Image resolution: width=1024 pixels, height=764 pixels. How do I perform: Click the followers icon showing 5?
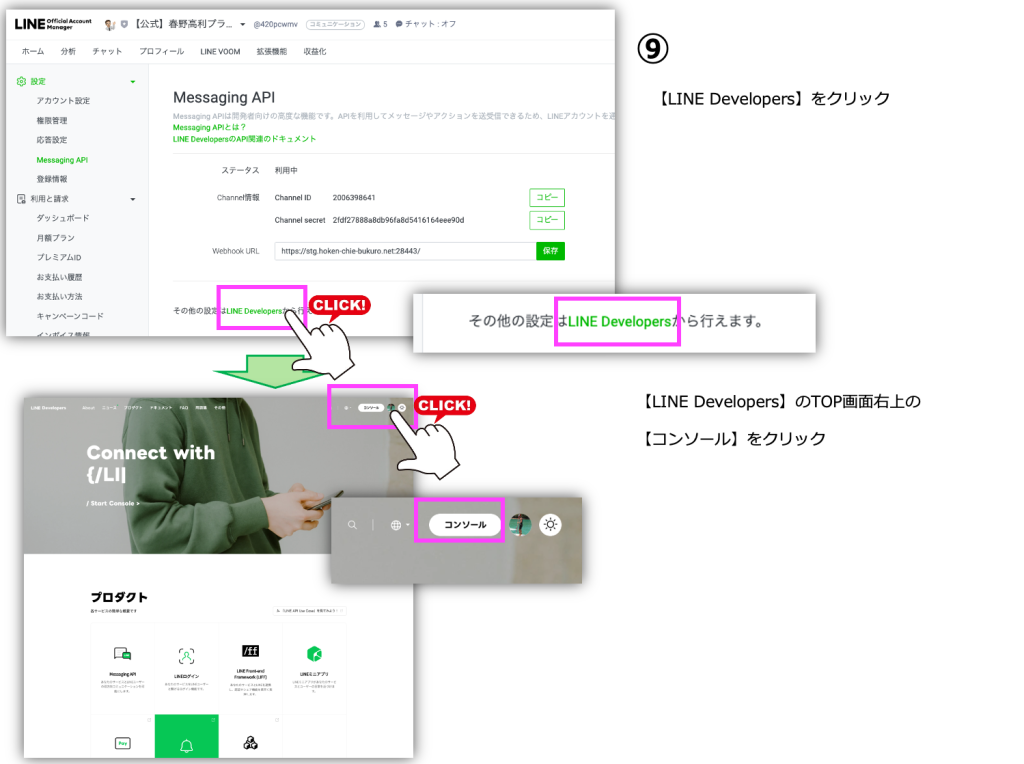[377, 24]
